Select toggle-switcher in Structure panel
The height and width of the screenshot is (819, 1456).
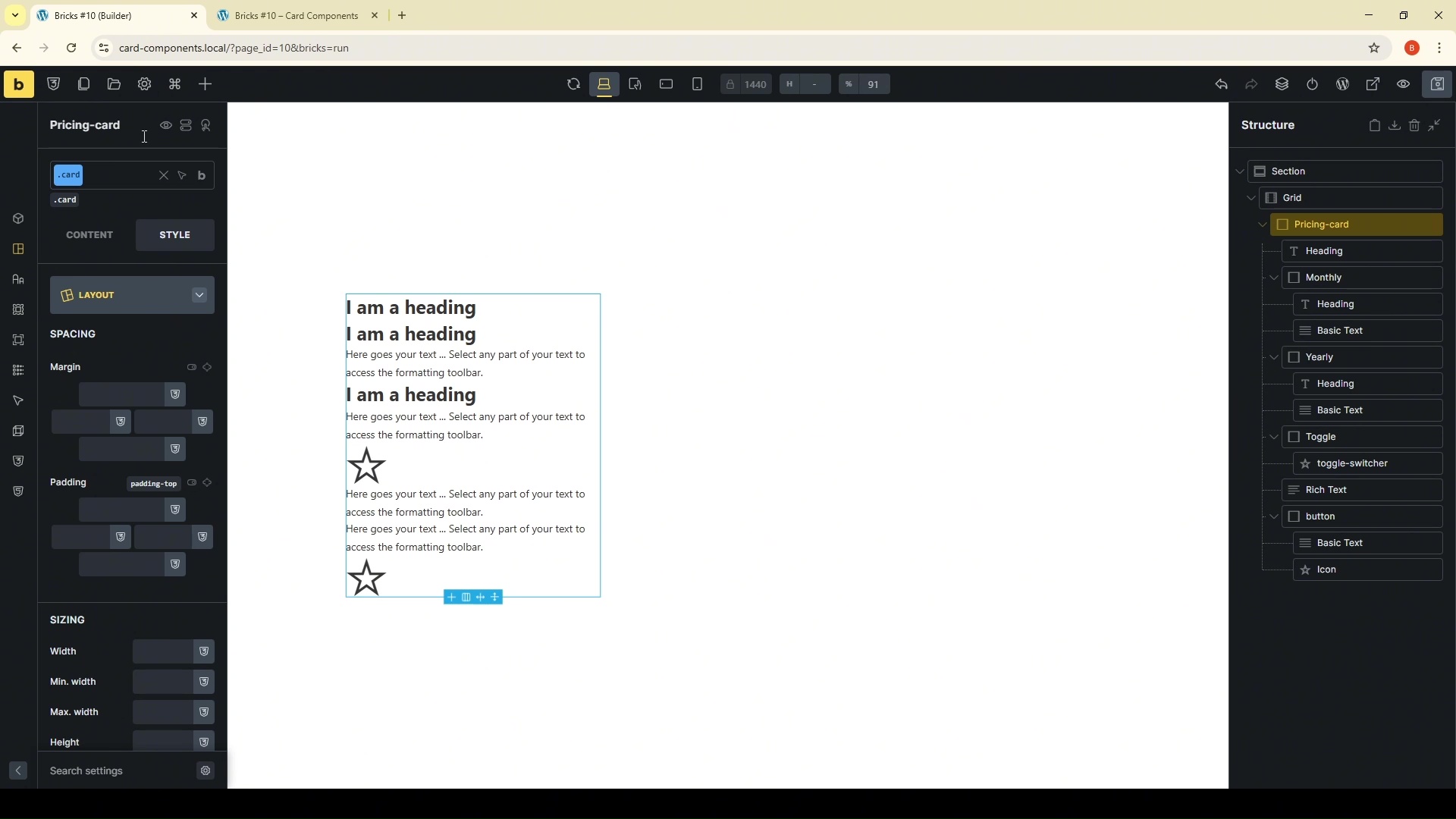[x=1351, y=463]
